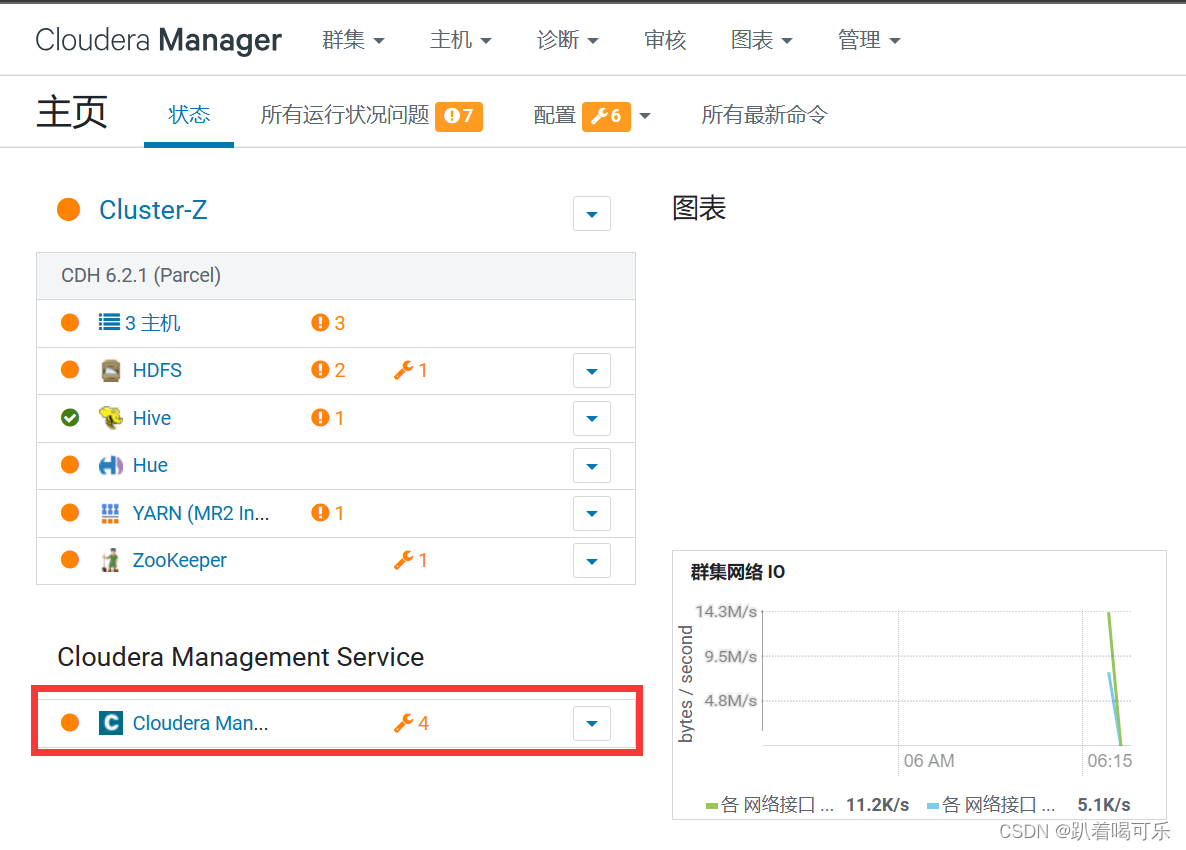The height and width of the screenshot is (850, 1186).
Task: Switch to the 配置 tab
Action: click(x=554, y=115)
